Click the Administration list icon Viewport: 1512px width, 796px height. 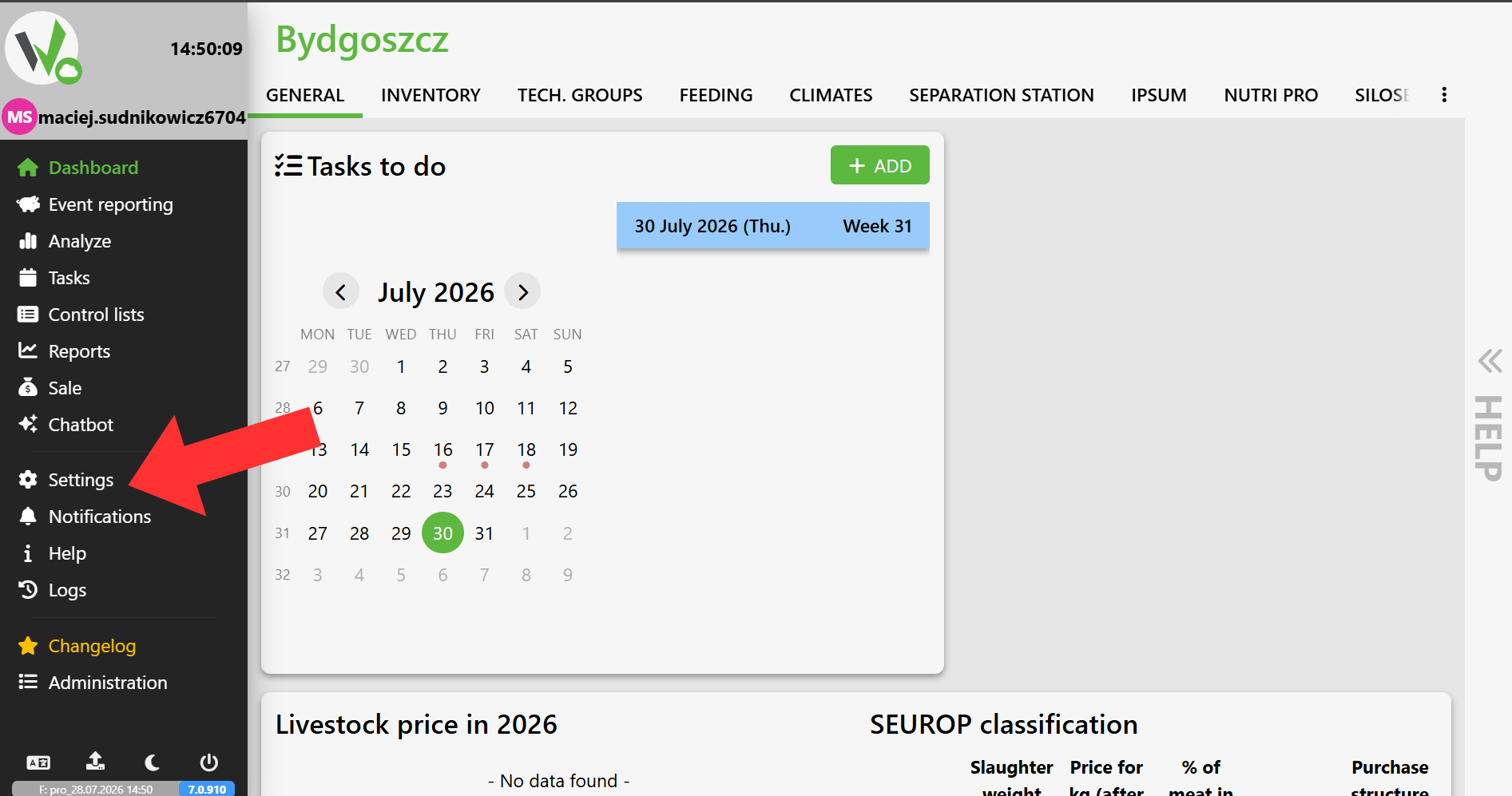(x=28, y=682)
